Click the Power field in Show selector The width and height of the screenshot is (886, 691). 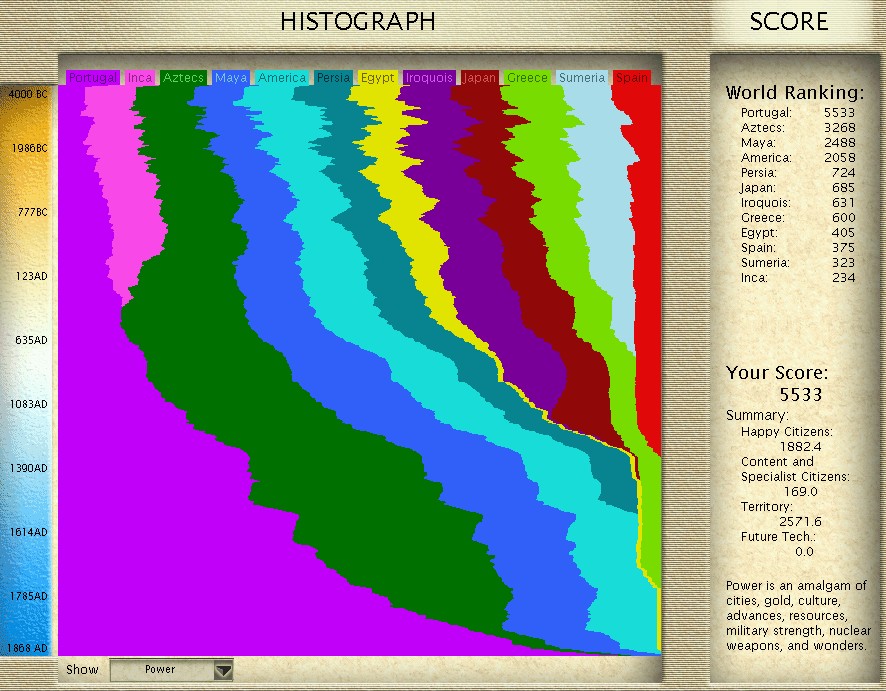[x=160, y=670]
